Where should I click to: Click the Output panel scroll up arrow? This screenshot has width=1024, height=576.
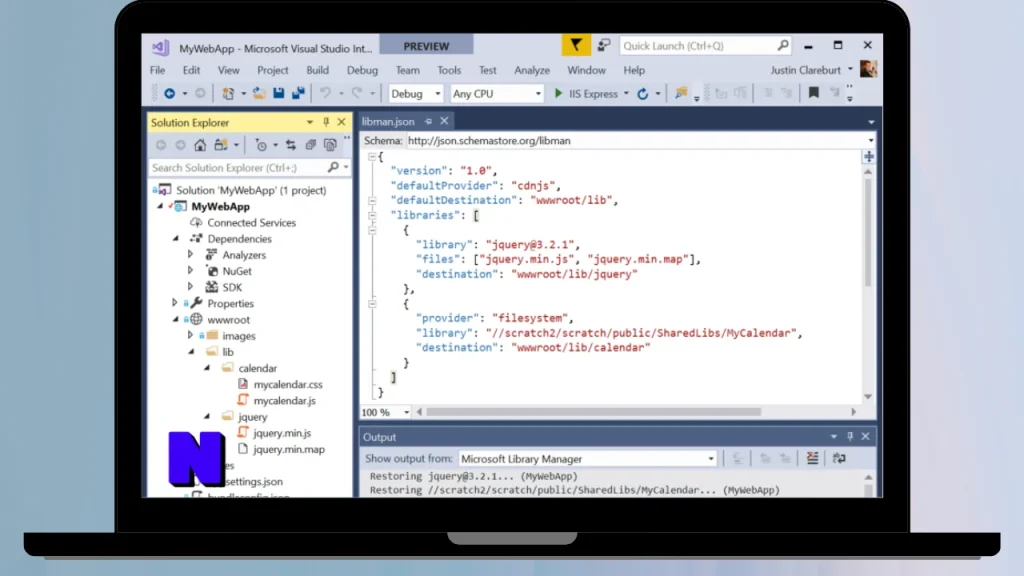(x=868, y=477)
